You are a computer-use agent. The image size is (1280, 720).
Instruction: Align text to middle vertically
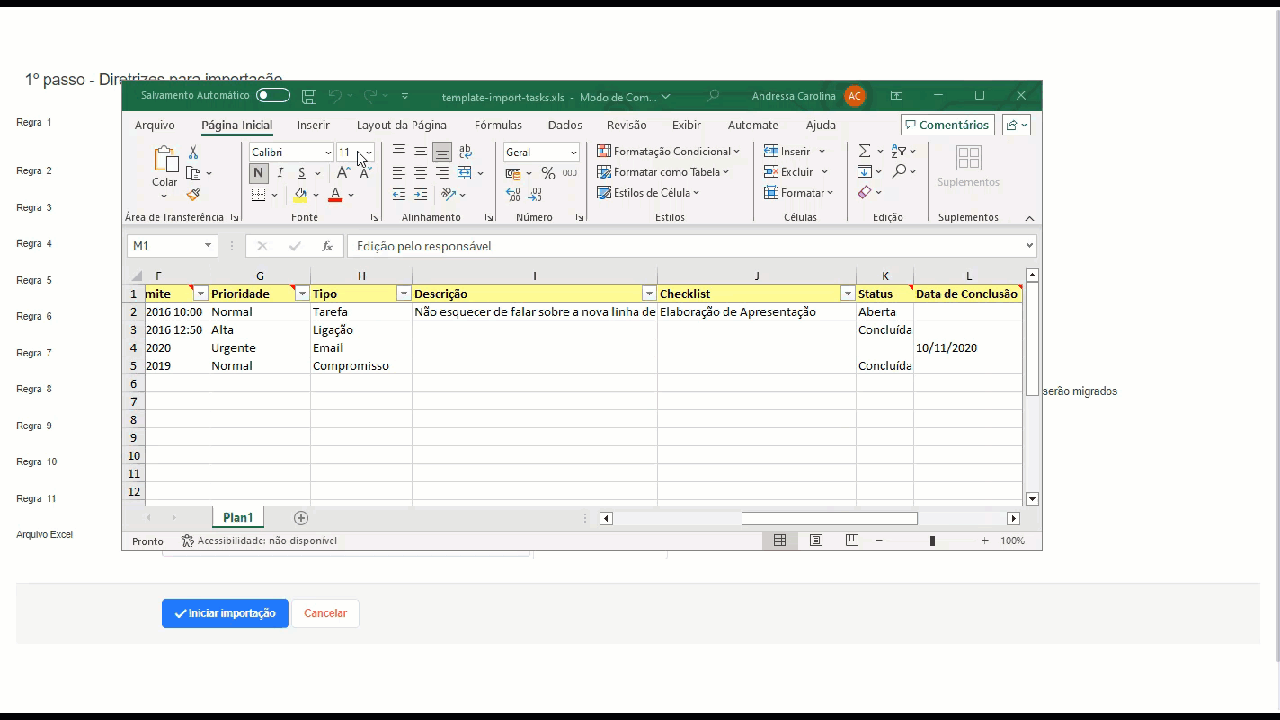pos(420,152)
